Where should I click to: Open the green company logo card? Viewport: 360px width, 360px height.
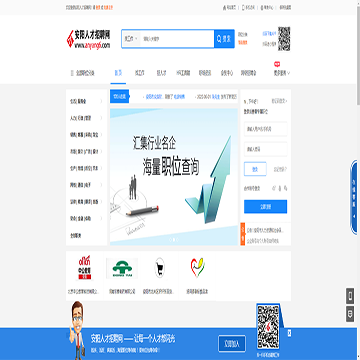click(x=122, y=269)
